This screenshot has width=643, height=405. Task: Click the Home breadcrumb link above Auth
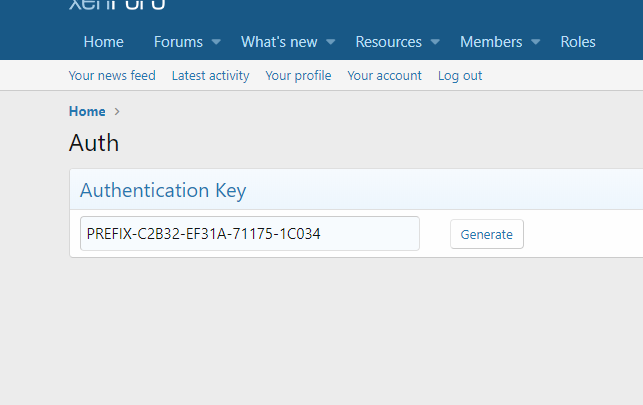pos(87,112)
